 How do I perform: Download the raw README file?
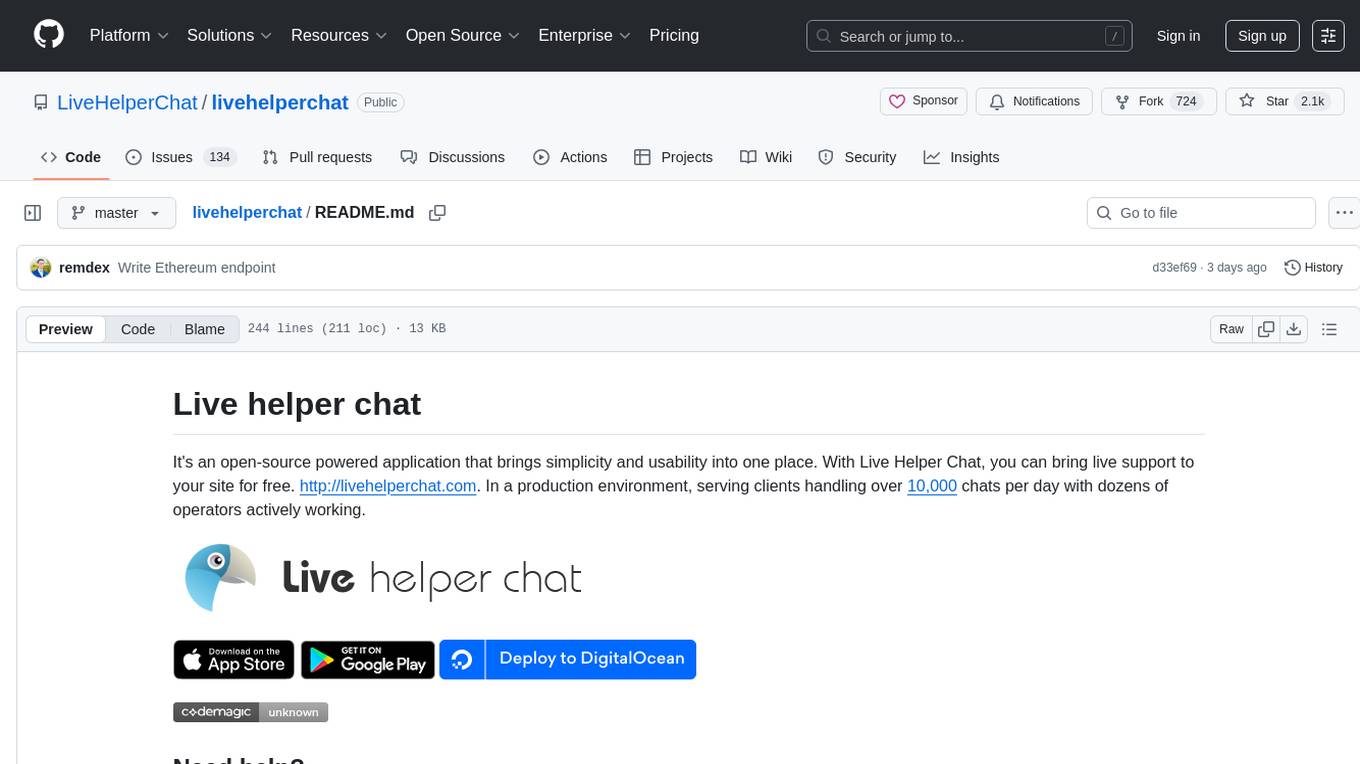point(1293,329)
